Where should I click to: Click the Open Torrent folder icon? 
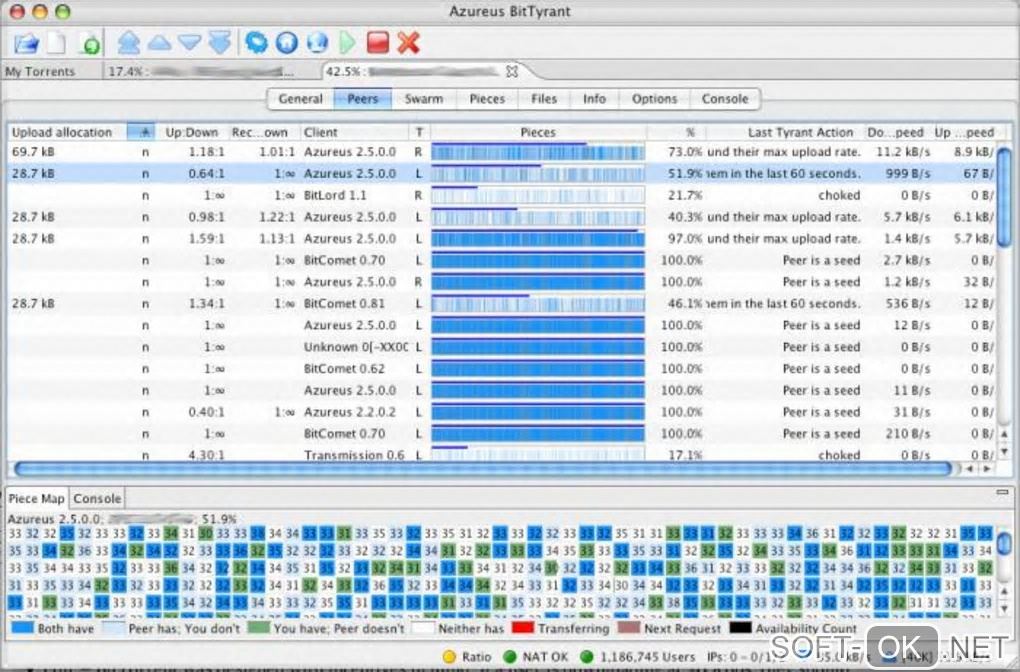point(26,43)
